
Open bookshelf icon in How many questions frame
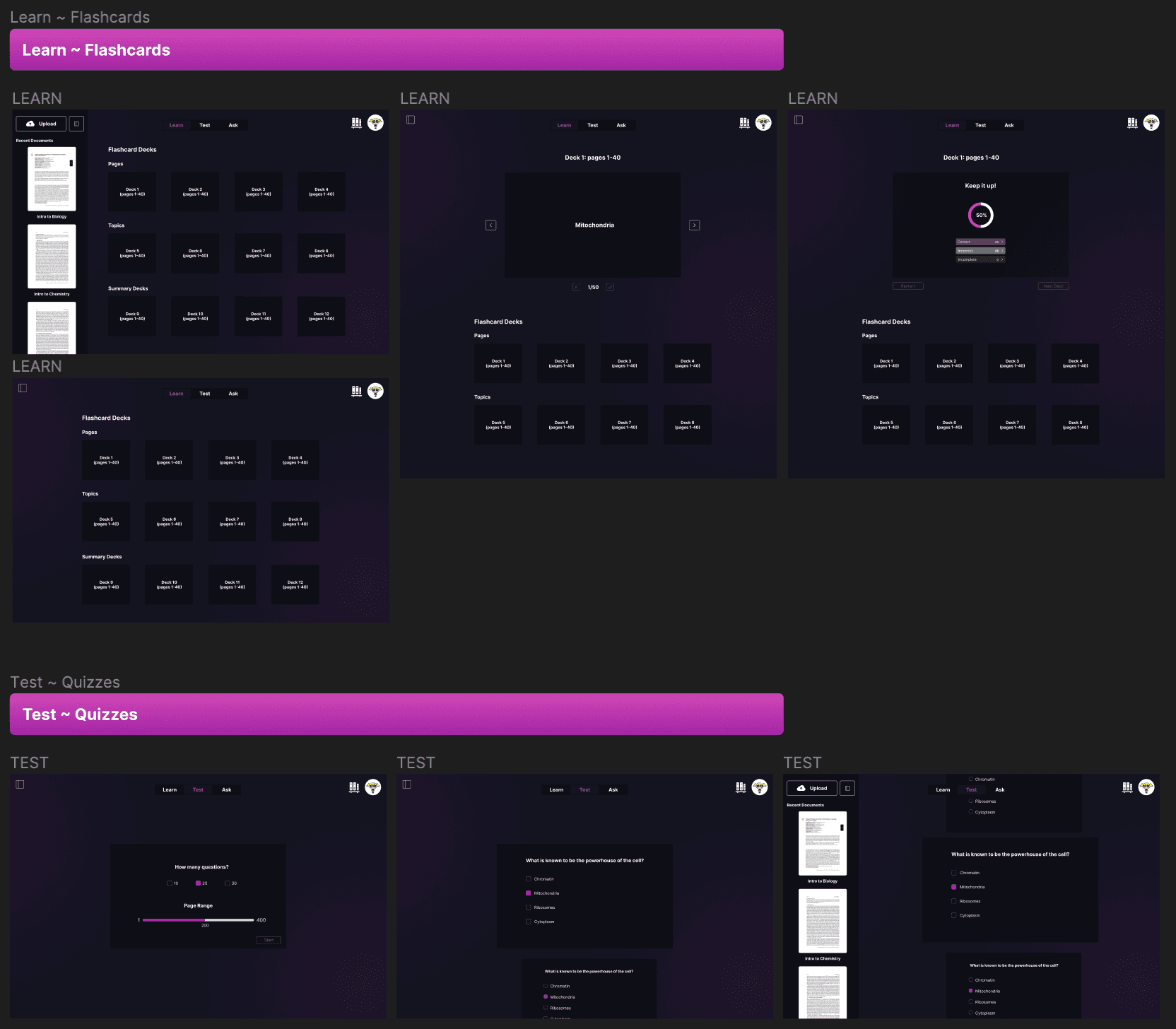tap(354, 787)
